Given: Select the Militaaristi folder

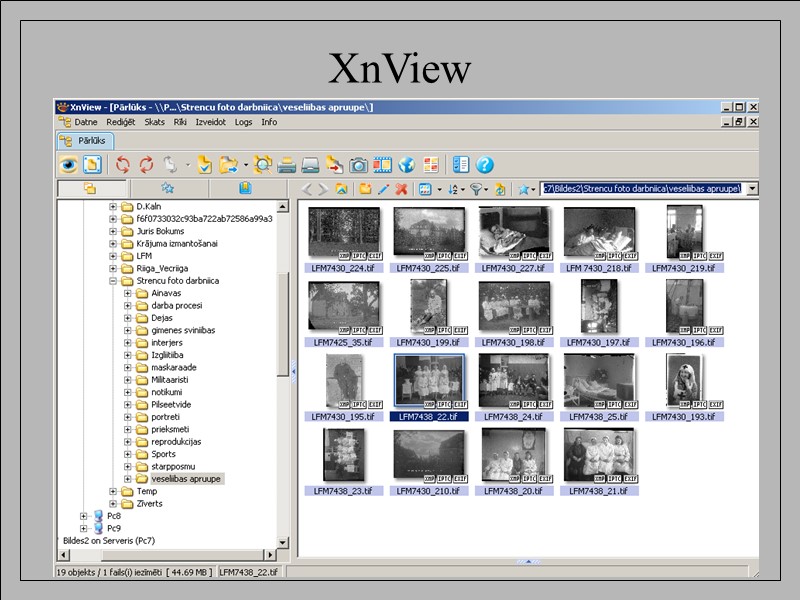Looking at the screenshot, I should pos(169,380).
